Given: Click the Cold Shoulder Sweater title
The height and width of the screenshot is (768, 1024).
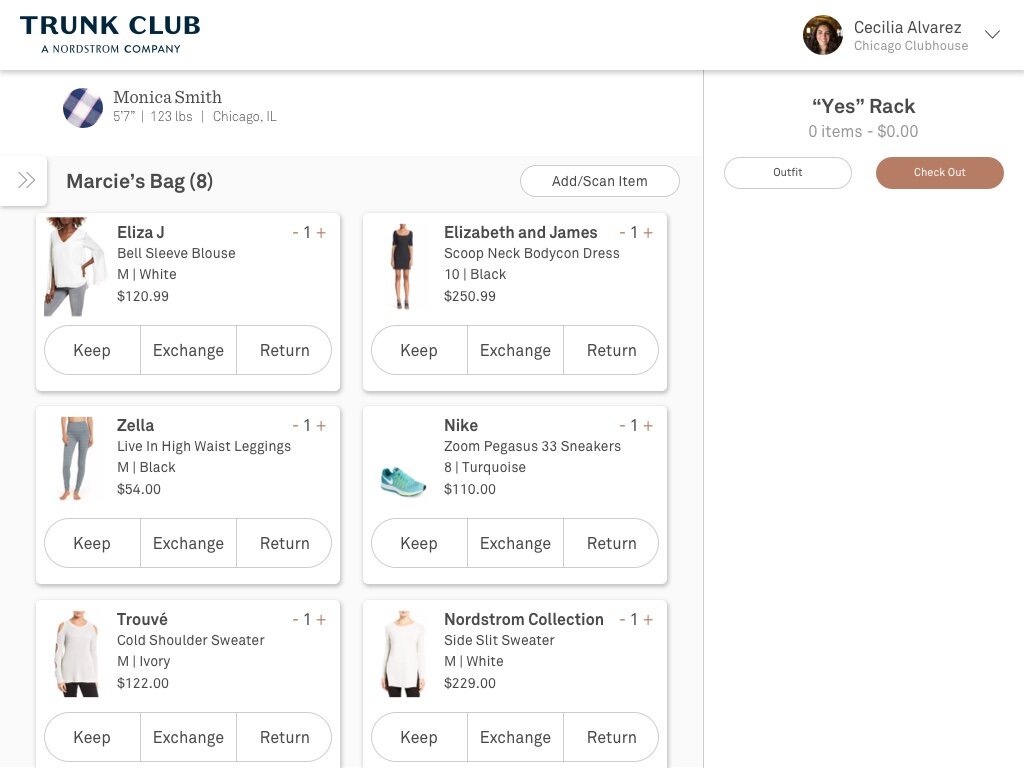Looking at the screenshot, I should pyautogui.click(x=191, y=640).
